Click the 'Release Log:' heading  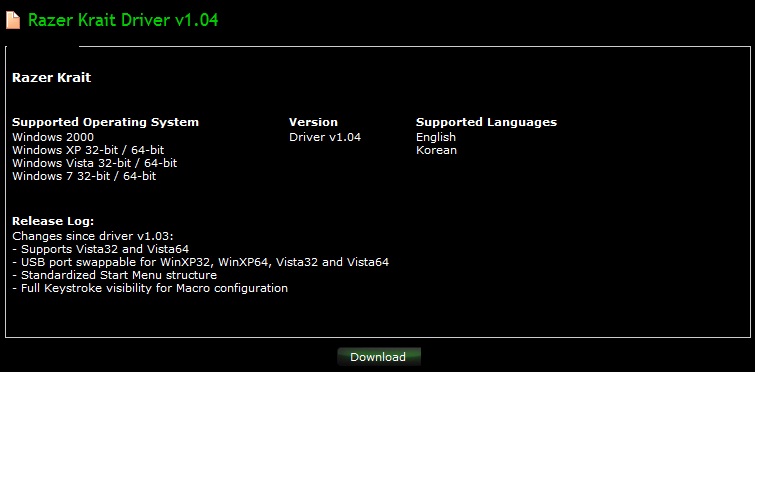pyautogui.click(x=53, y=221)
